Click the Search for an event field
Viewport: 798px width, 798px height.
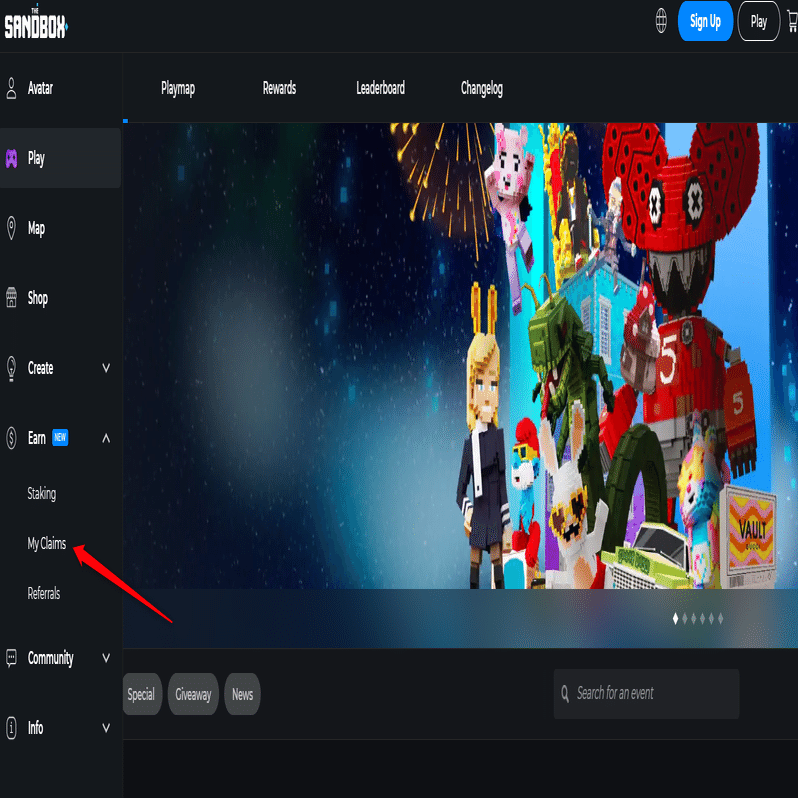[646, 694]
